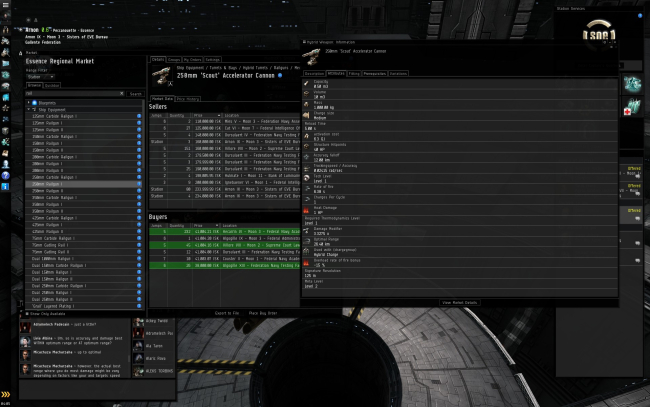
Task: Select the 250mm Railgun II list item
Action: (84, 191)
